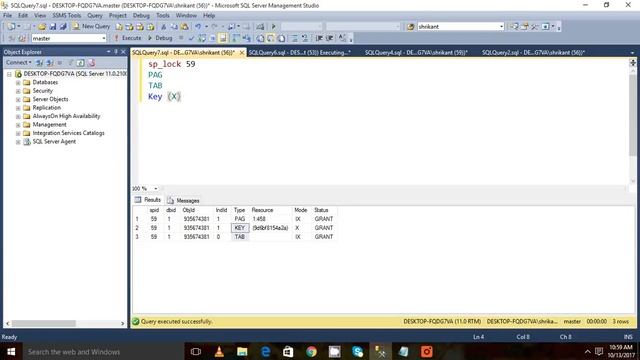Click the Execute query button
The height and width of the screenshot is (360, 640).
coord(127,38)
